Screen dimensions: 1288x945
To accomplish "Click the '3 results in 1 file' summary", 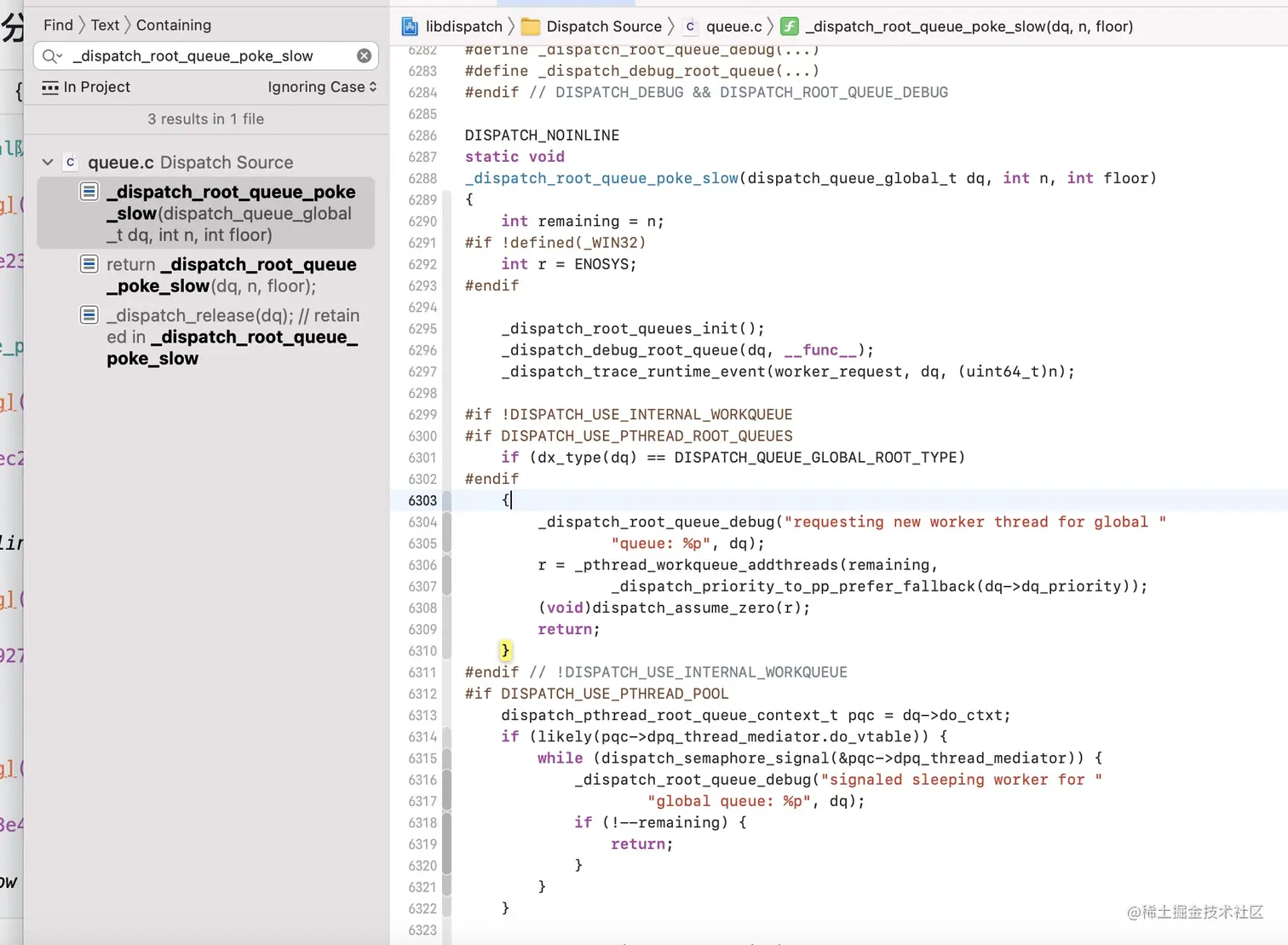I will coord(206,119).
